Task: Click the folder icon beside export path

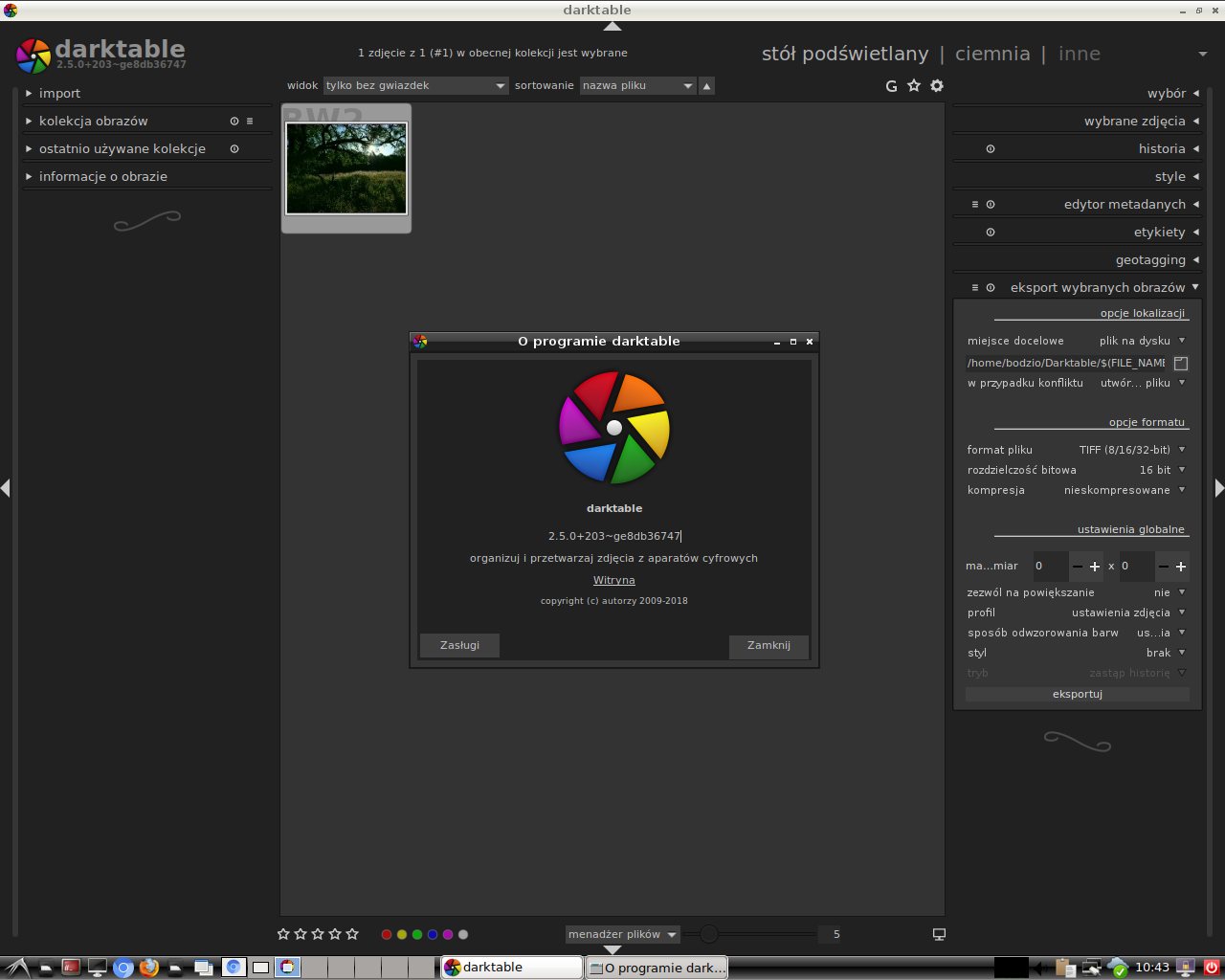Action: (1181, 364)
